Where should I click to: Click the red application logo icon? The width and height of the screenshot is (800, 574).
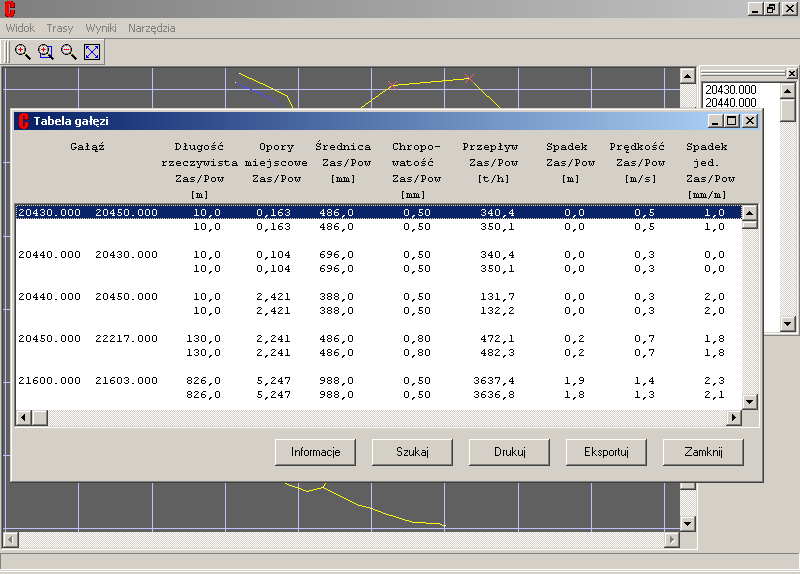pyautogui.click(x=9, y=9)
